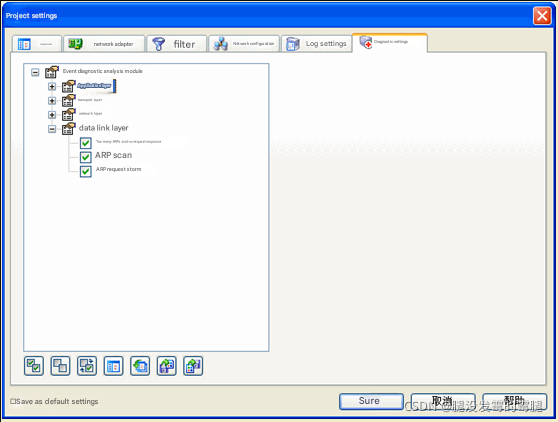Uncheck the ARP scan checkbox
The height and width of the screenshot is (422, 558).
point(85,157)
